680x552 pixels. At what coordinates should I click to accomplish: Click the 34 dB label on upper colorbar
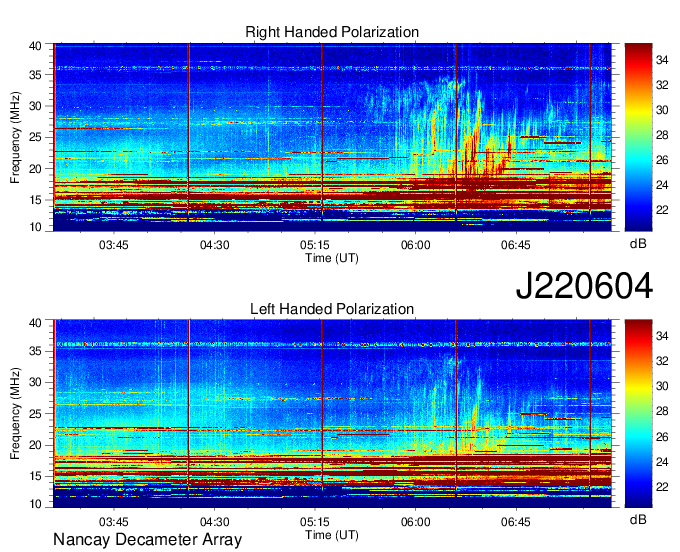[x=662, y=60]
